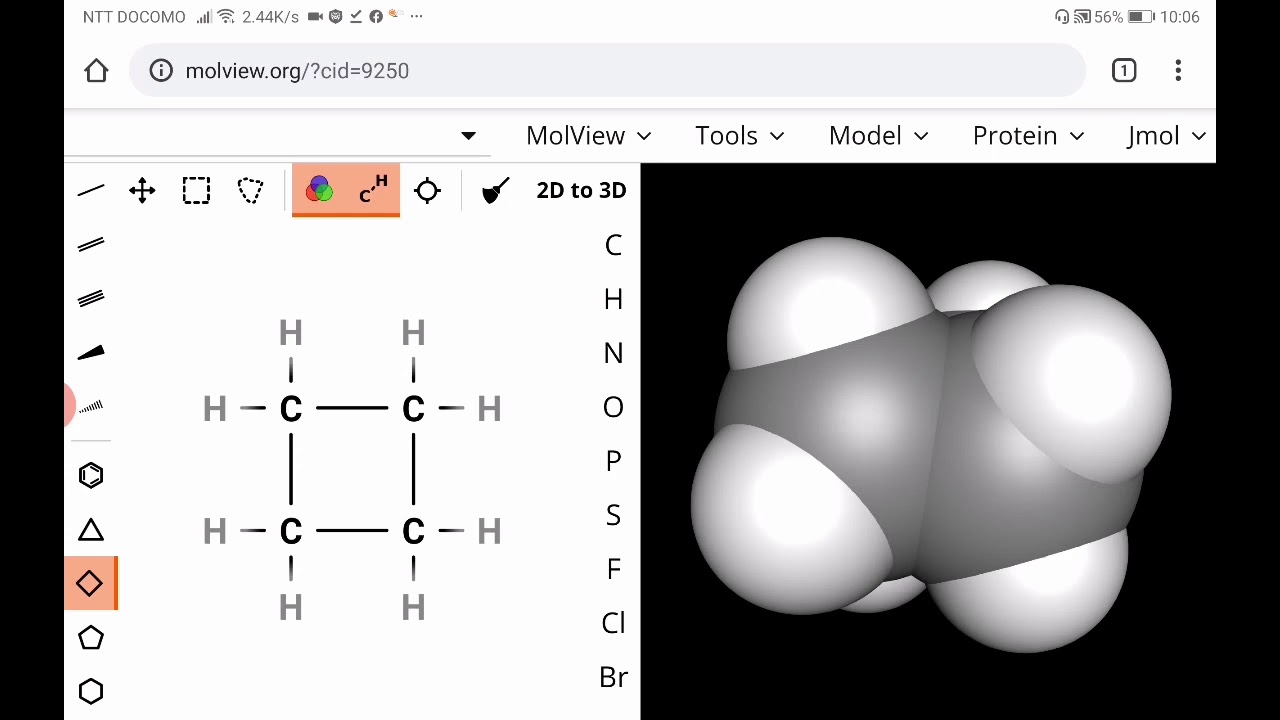Select the cyclopropane triangle ring tool
This screenshot has width=1280, height=720.
[x=91, y=530]
